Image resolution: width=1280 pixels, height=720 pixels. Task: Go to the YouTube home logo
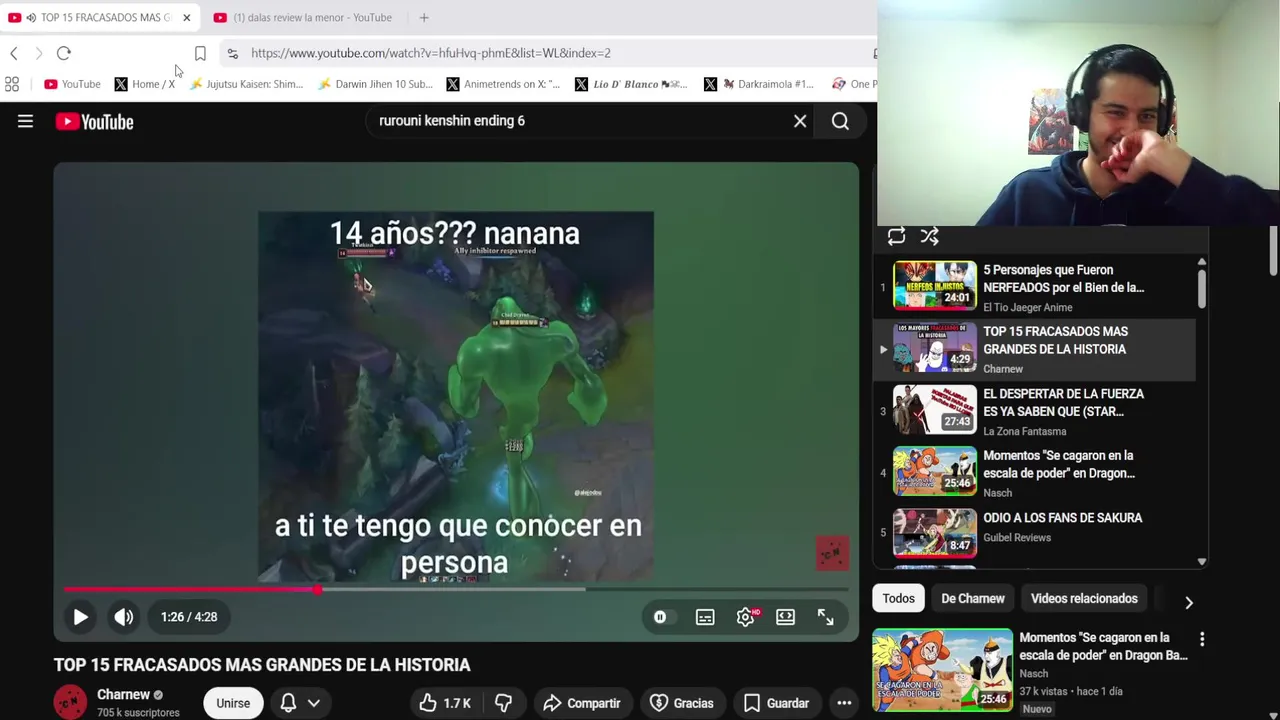pos(94,122)
